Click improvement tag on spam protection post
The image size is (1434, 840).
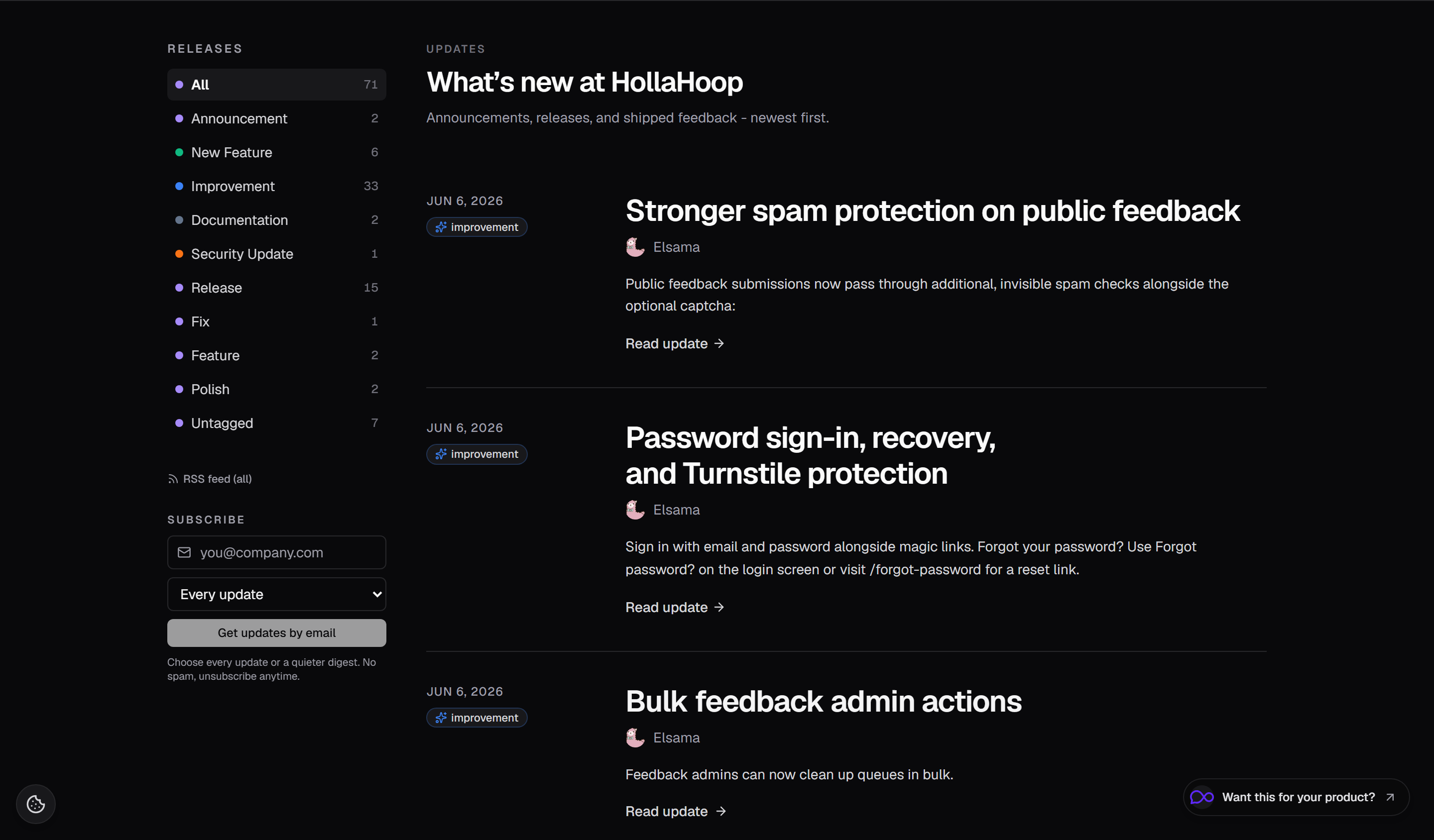coord(477,227)
